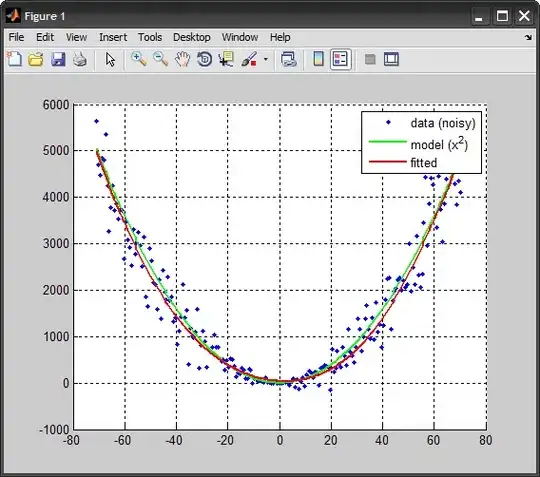Toggle the Edit Plot arrow tool
540x477 pixels.
[110, 59]
